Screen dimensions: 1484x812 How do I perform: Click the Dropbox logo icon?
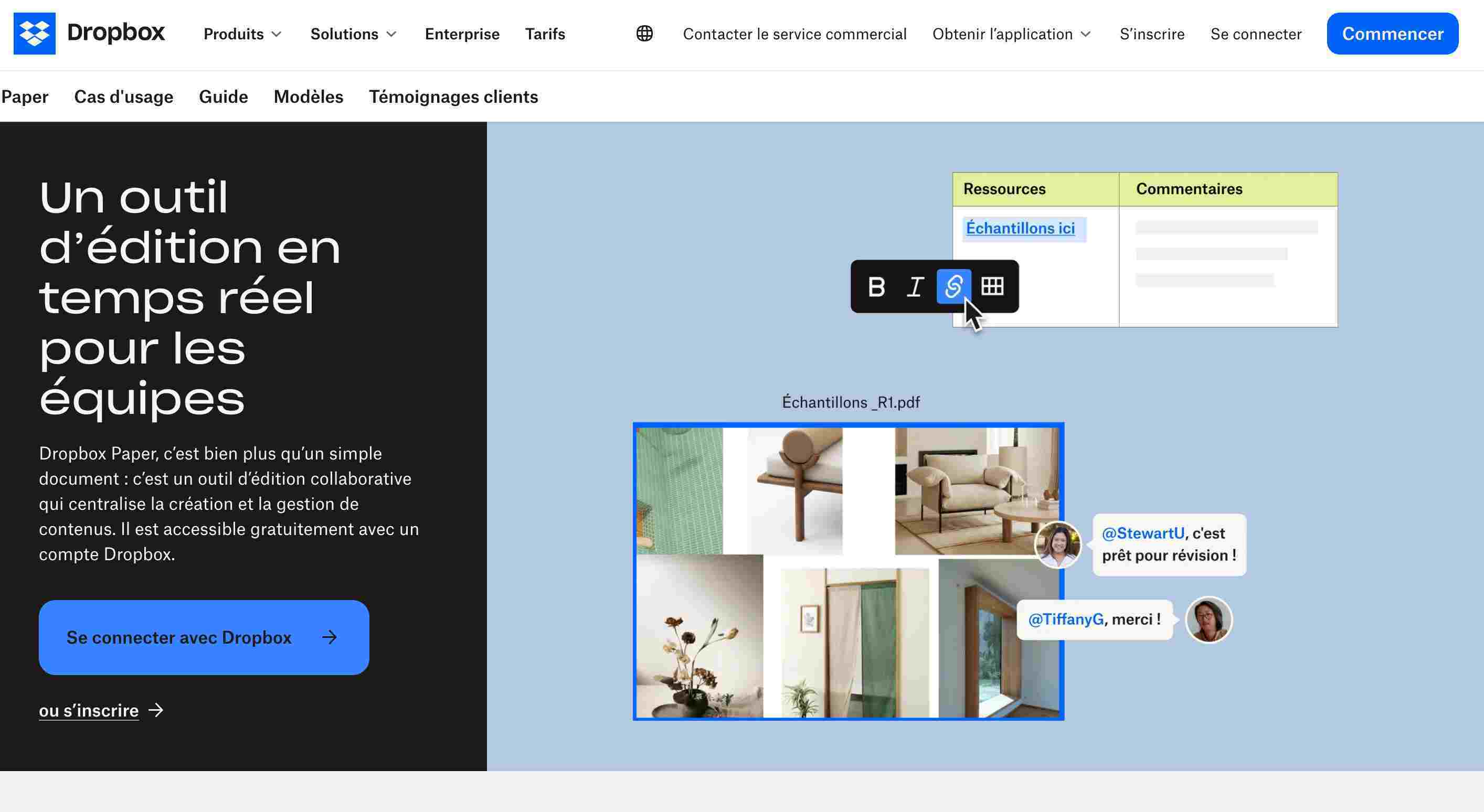click(x=35, y=34)
